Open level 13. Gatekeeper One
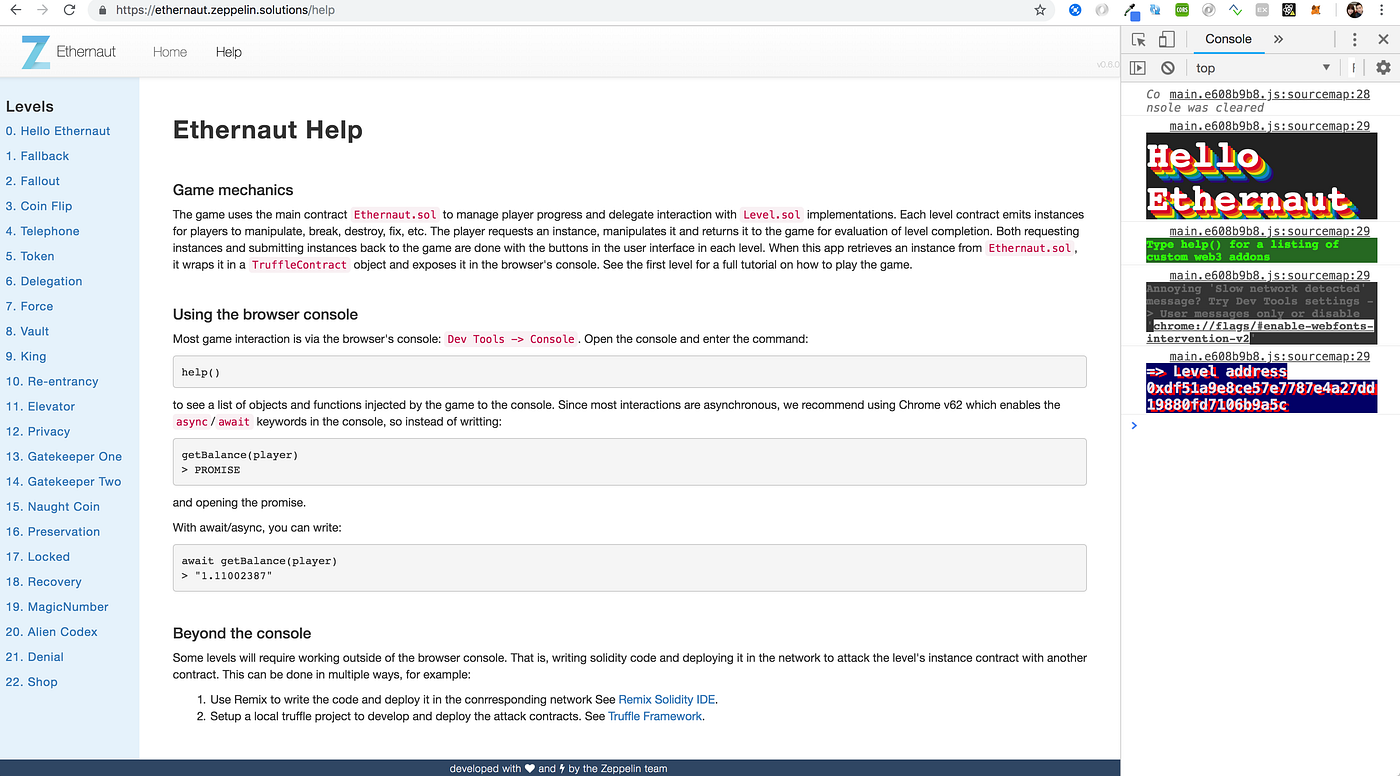 (64, 456)
